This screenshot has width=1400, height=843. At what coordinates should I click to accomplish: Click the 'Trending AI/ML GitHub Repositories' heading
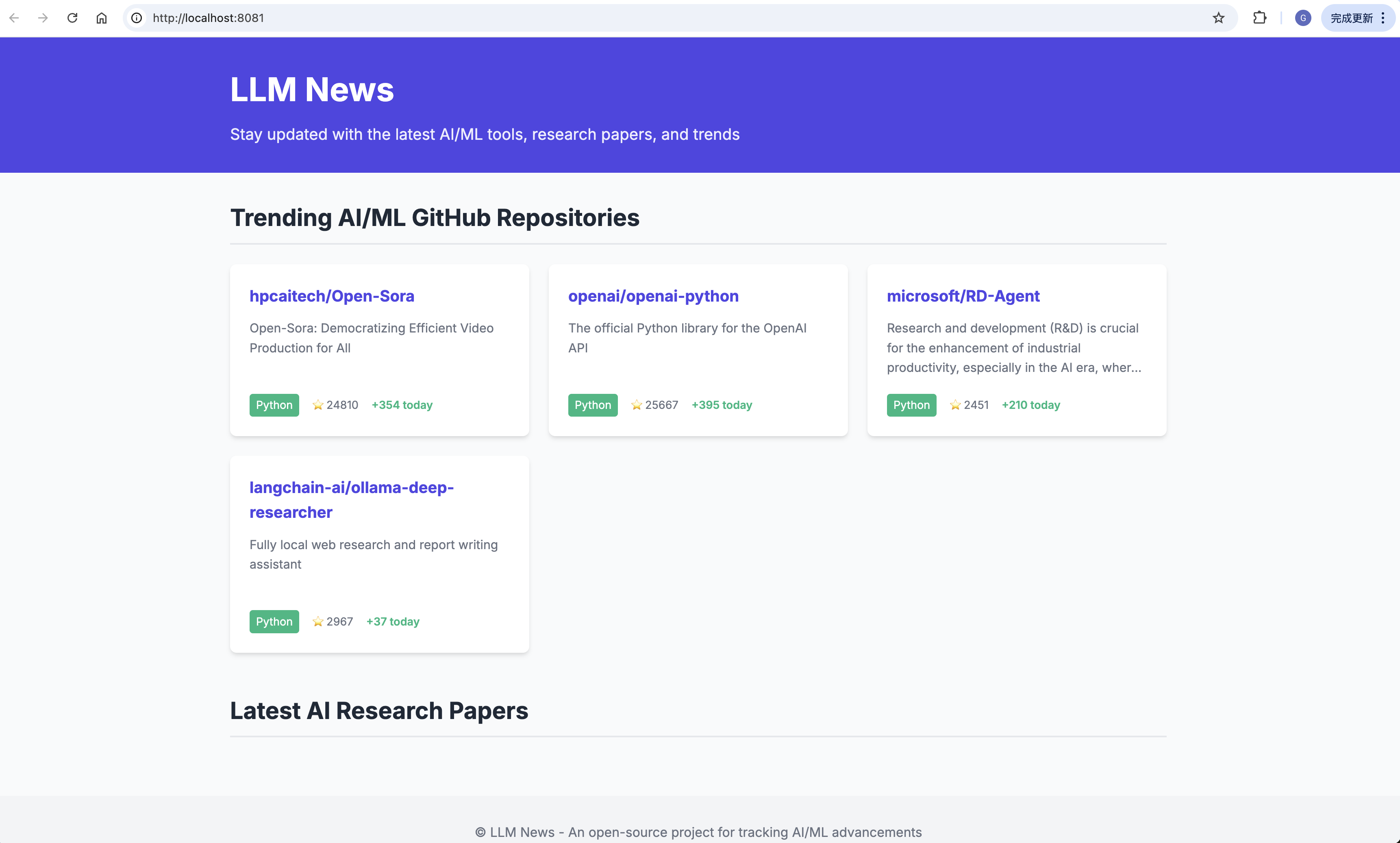[435, 218]
